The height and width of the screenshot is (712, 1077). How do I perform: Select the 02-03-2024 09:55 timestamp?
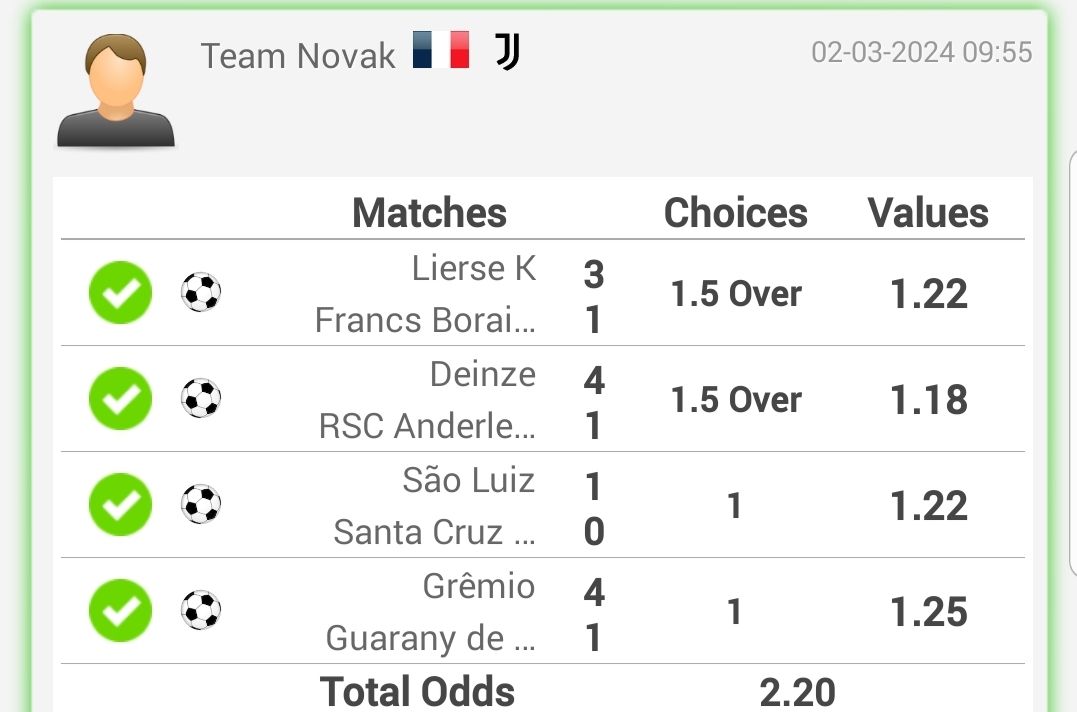tap(922, 52)
